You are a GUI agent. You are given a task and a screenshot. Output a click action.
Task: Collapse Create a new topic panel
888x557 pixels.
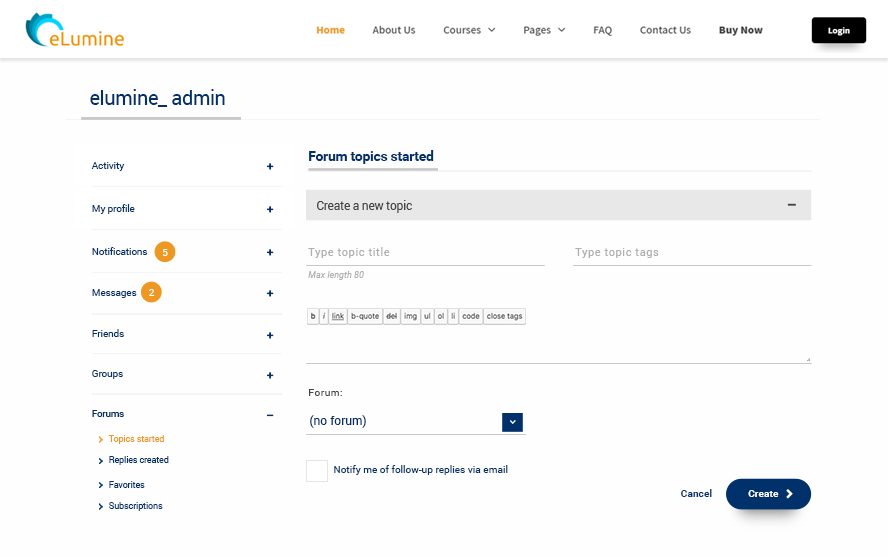(x=792, y=205)
